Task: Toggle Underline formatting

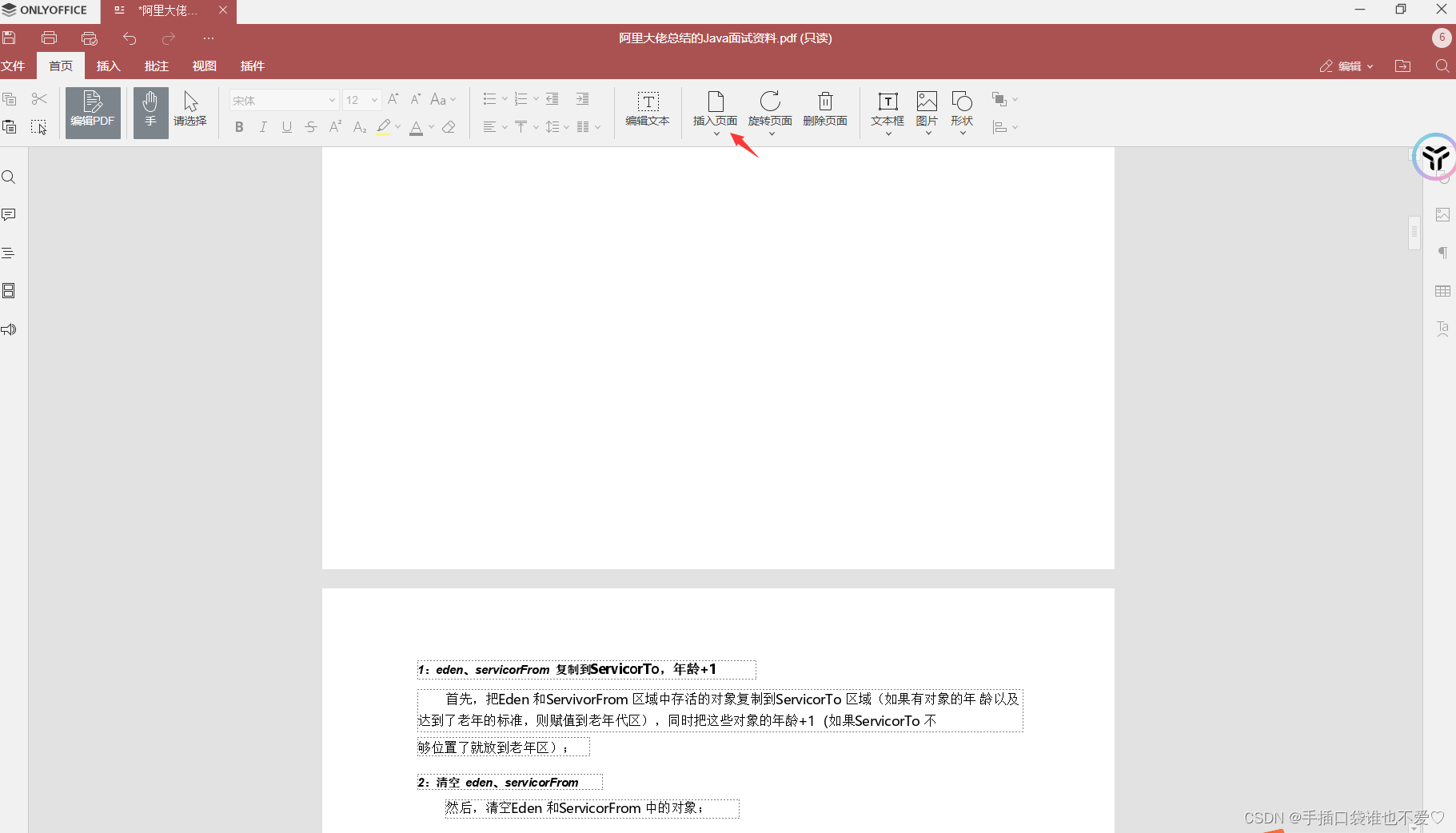Action: tap(287, 126)
